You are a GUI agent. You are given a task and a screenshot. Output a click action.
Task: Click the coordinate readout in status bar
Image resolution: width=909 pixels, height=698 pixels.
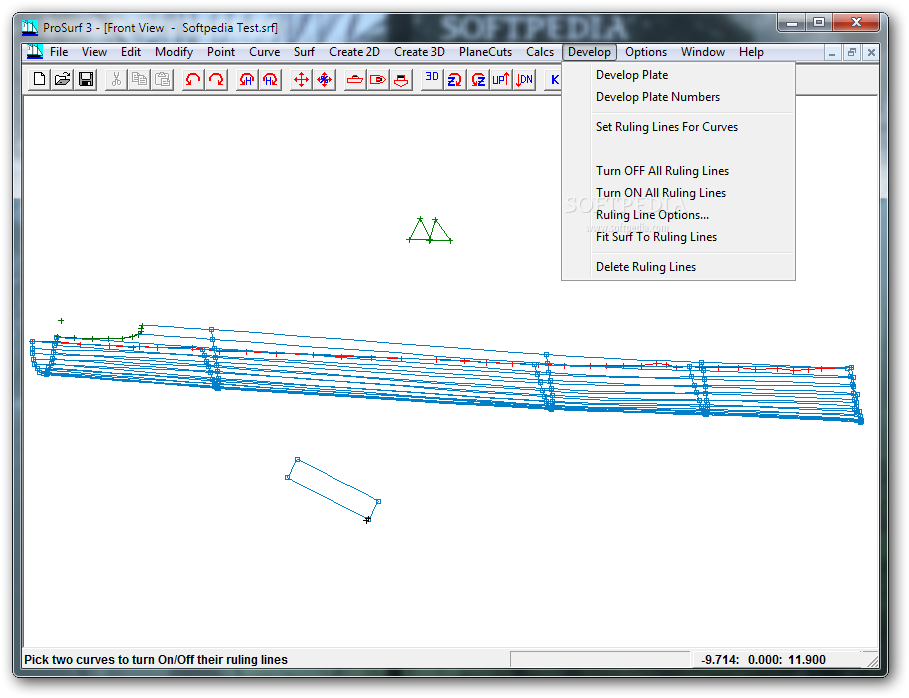(x=763, y=660)
